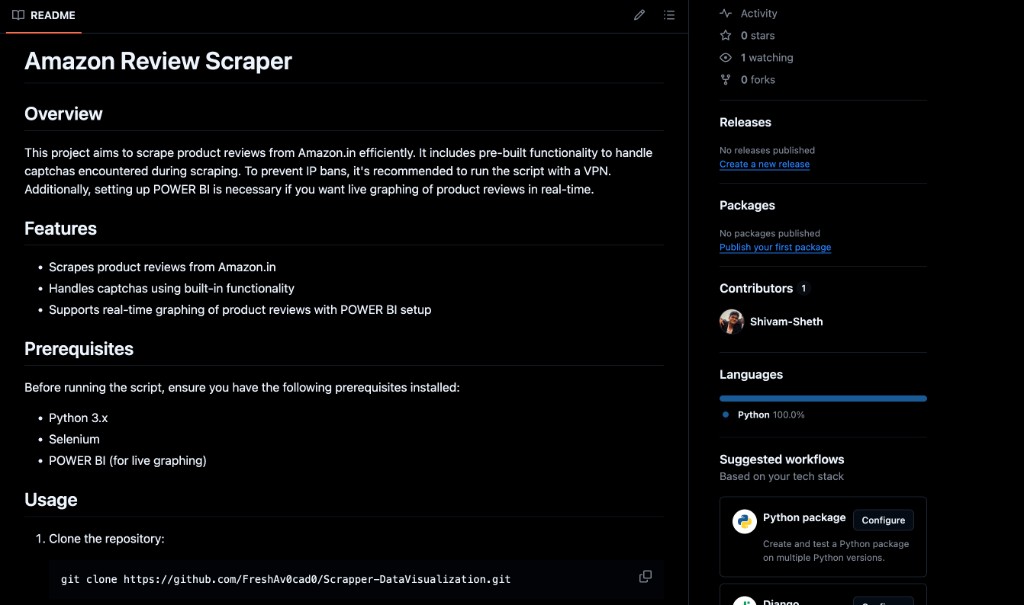Click the Usage heading
This screenshot has width=1024, height=605.
(x=51, y=500)
